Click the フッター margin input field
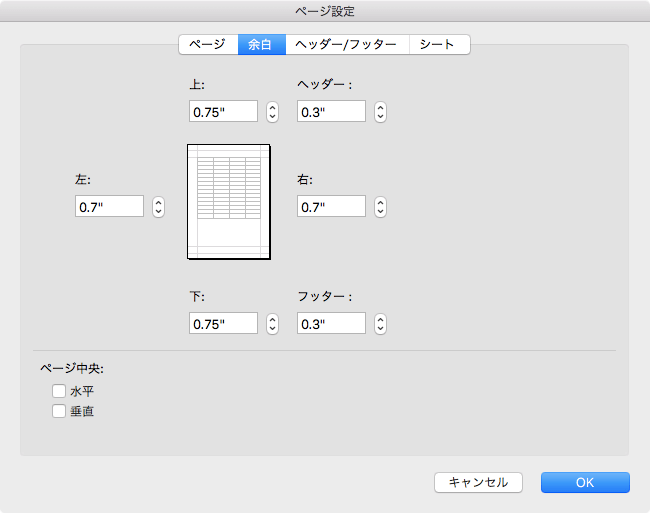 click(x=331, y=323)
